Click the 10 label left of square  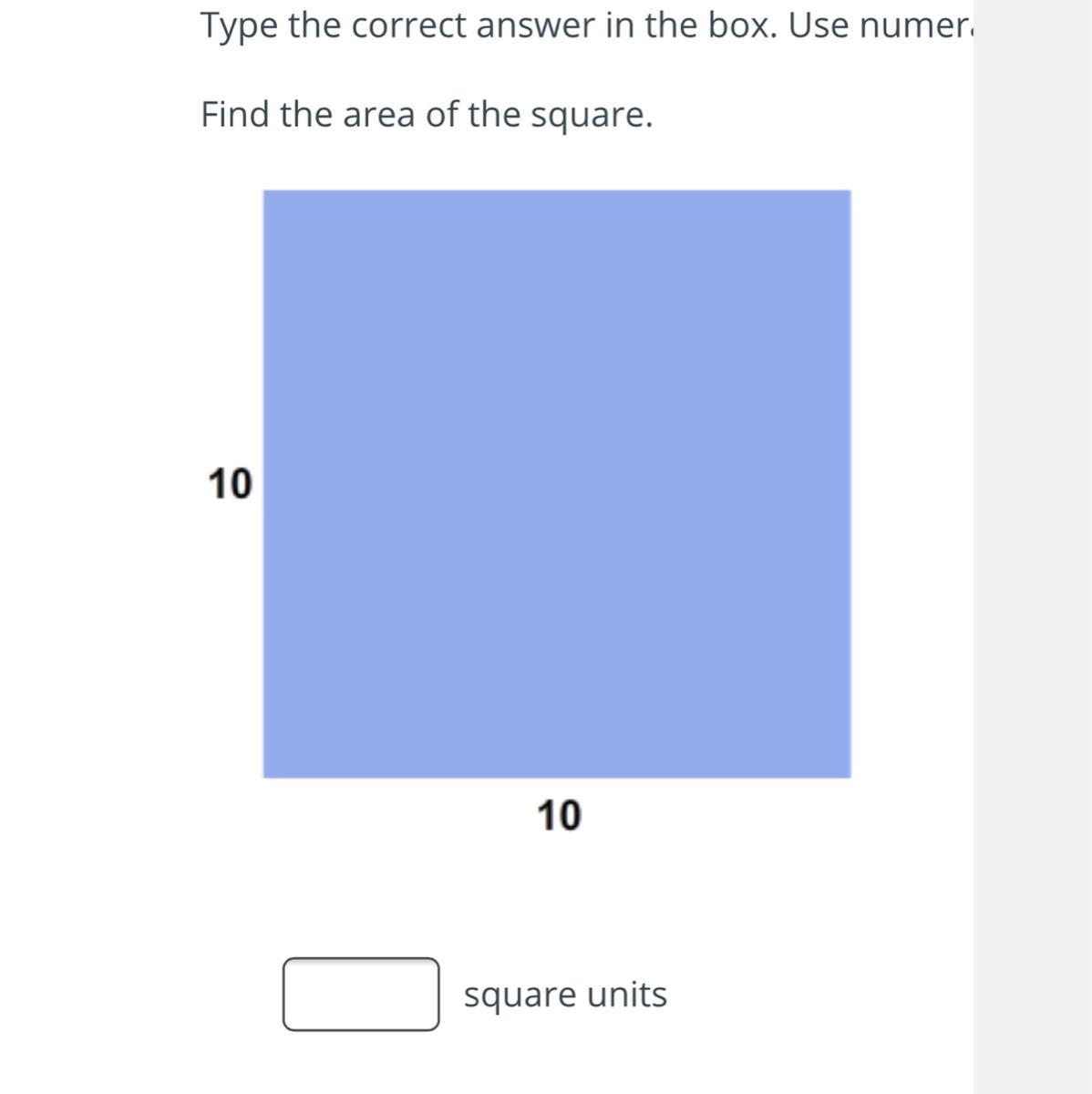point(229,484)
